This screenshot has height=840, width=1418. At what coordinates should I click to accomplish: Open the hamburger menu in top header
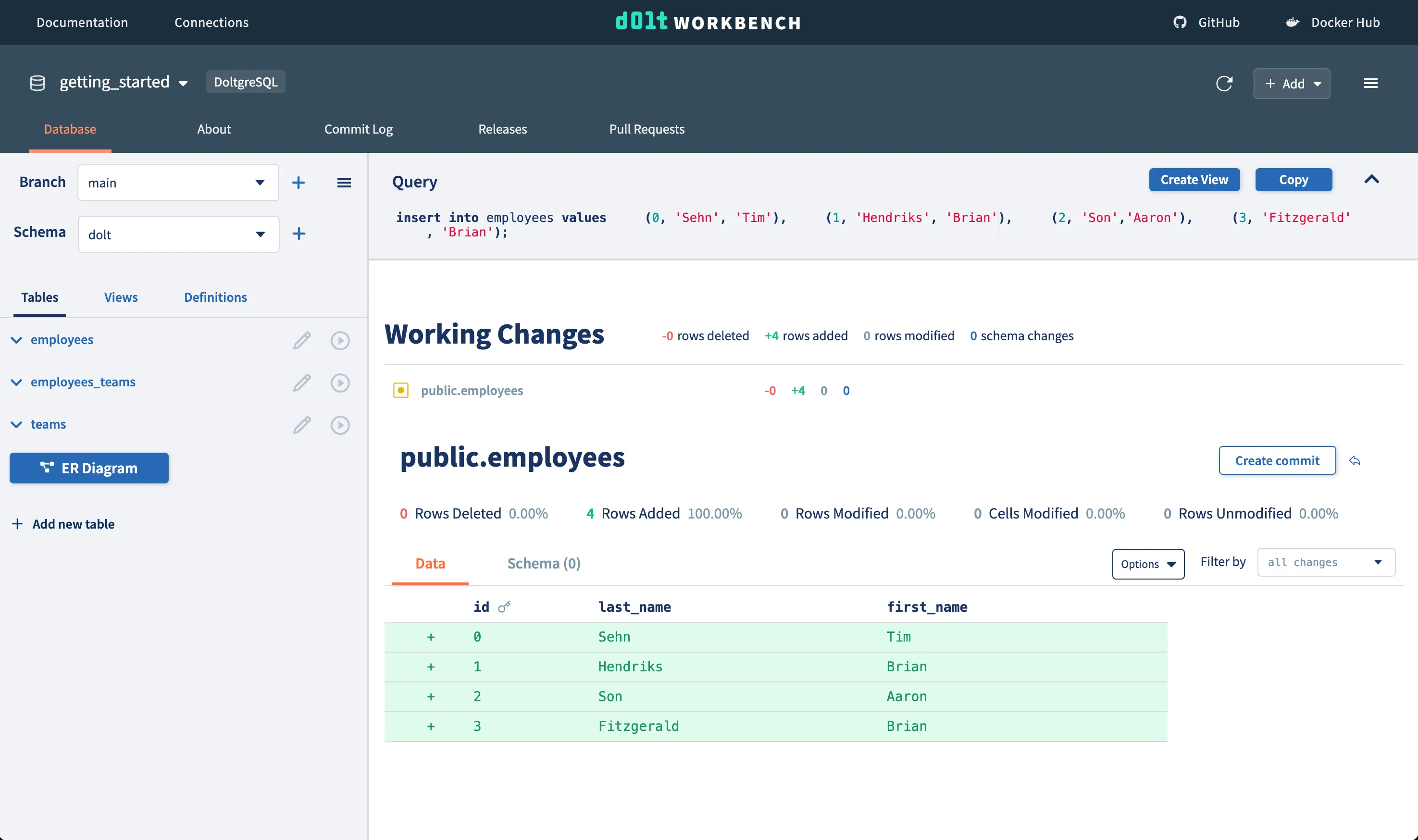(x=1370, y=84)
